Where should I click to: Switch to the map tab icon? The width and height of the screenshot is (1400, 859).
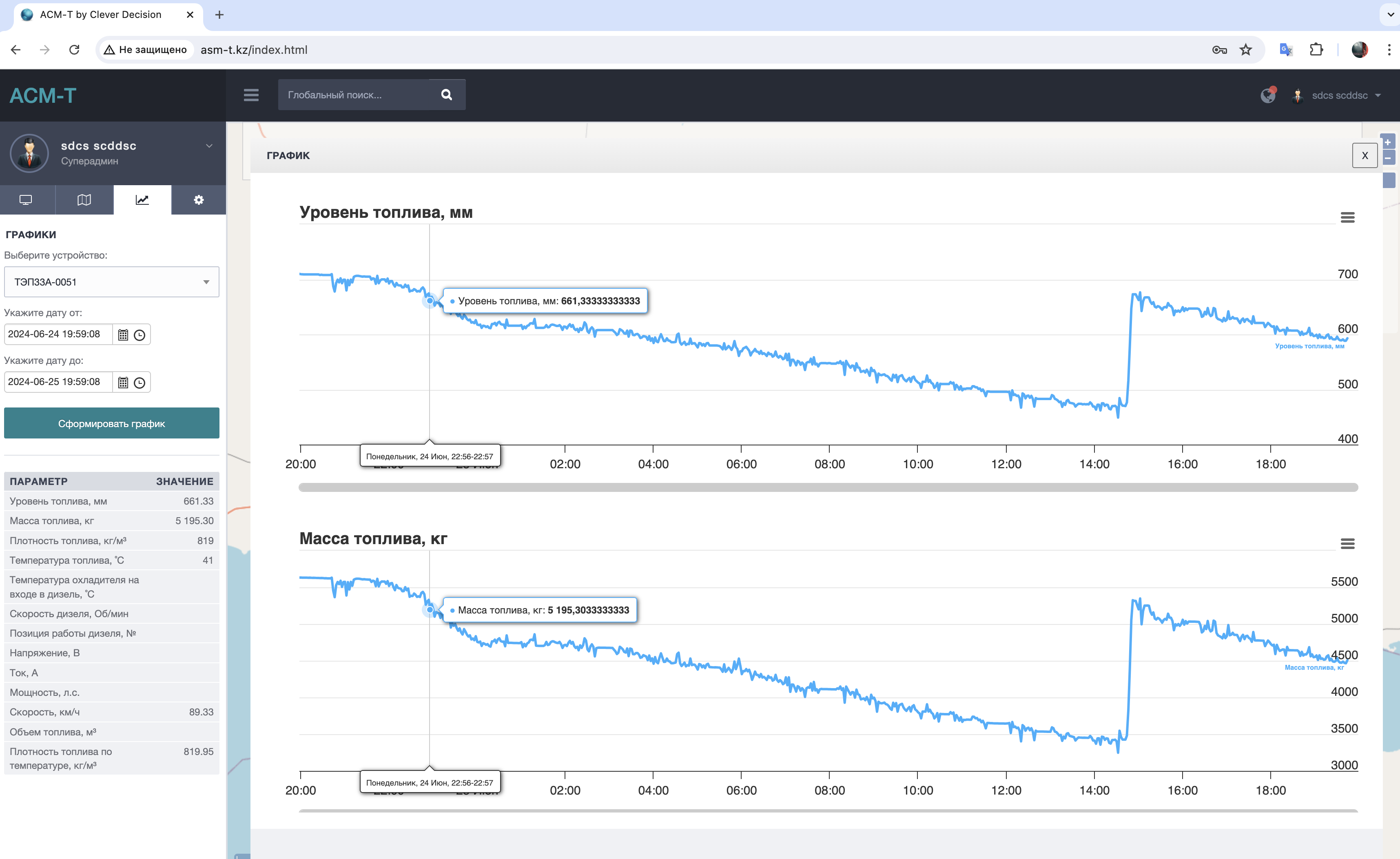coord(84,200)
